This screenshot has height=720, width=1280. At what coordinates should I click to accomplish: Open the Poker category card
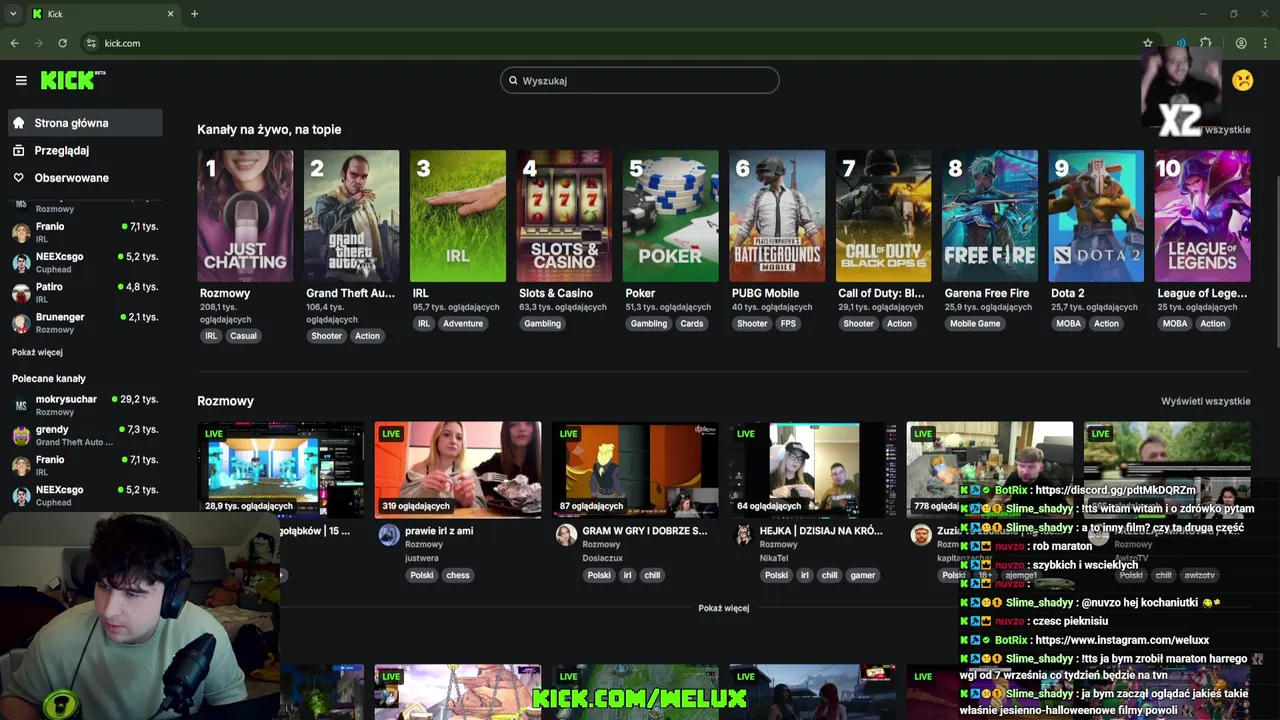[670, 216]
